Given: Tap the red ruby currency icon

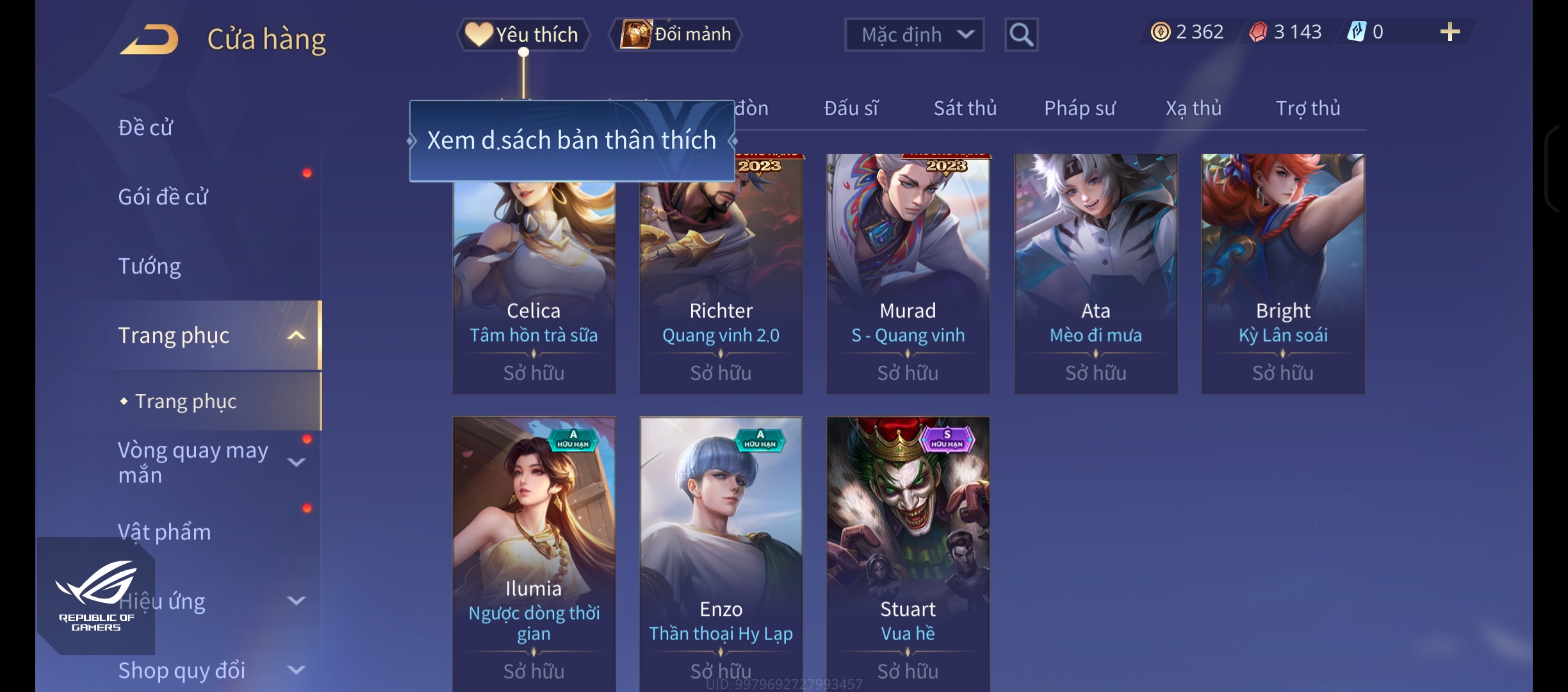Looking at the screenshot, I should [1258, 31].
